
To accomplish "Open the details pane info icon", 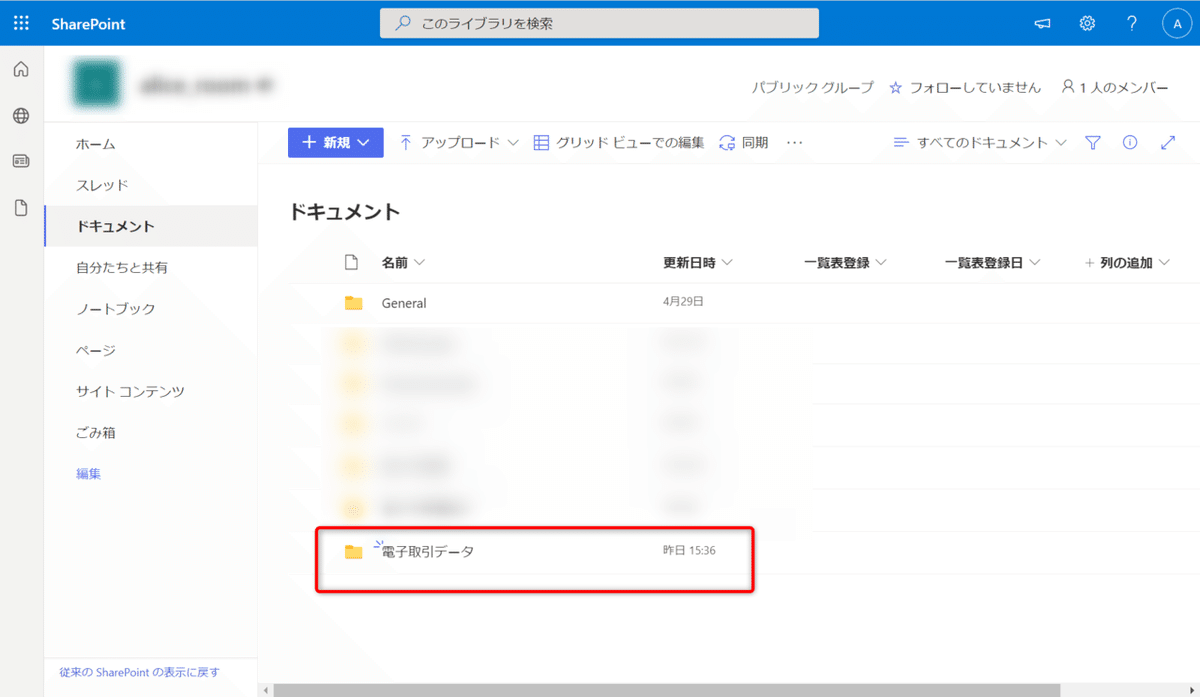I will [x=1130, y=142].
